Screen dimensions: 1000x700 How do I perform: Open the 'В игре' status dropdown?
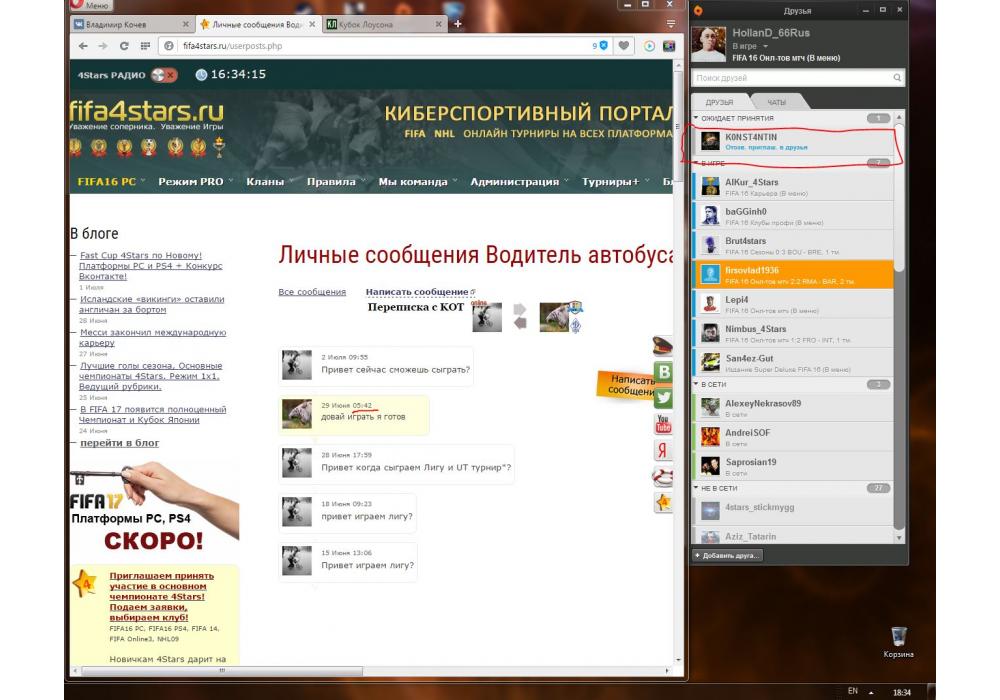[x=767, y=46]
